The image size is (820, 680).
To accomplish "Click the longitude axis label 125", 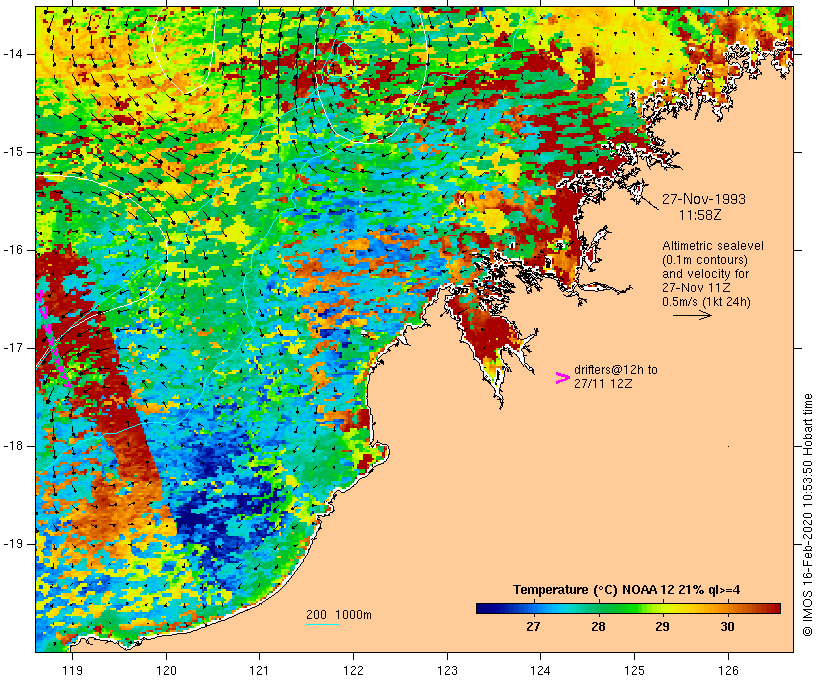I will [635, 670].
